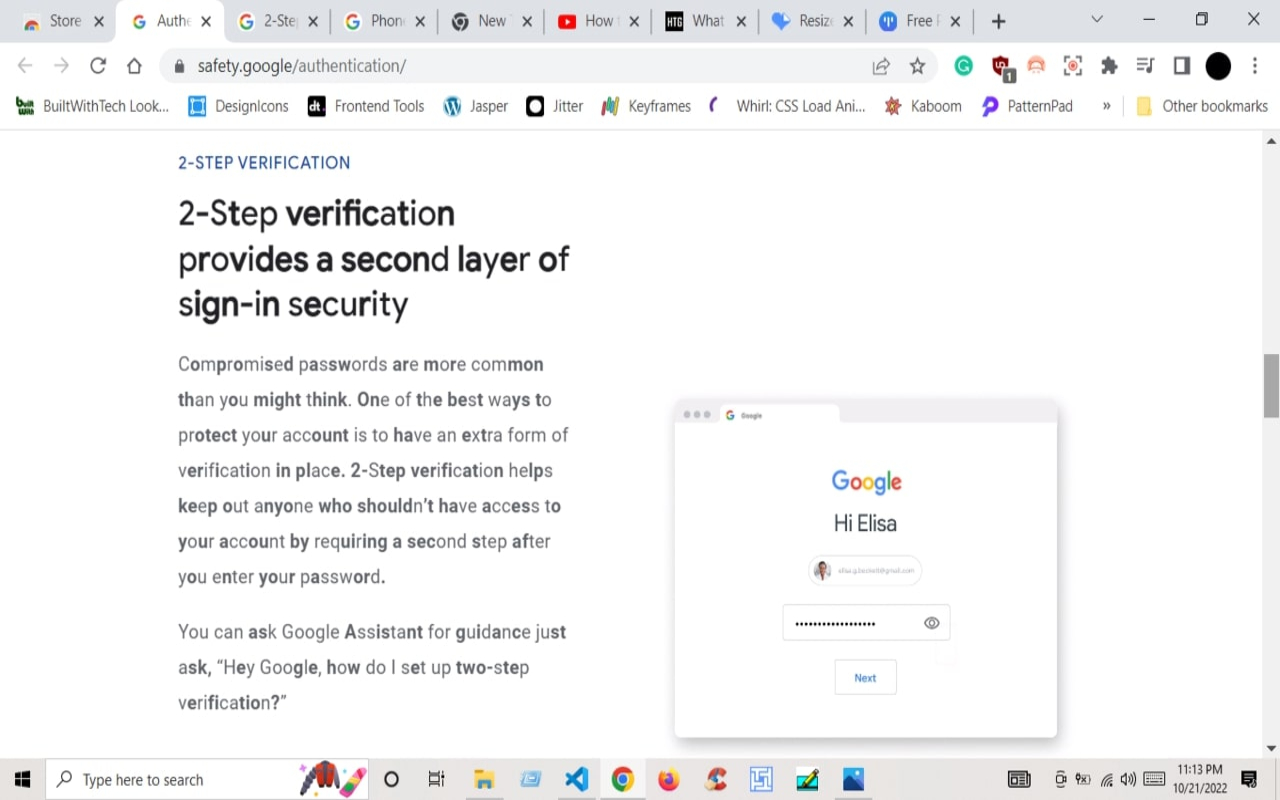
Task: Open the Jitter bookmark
Action: point(555,106)
